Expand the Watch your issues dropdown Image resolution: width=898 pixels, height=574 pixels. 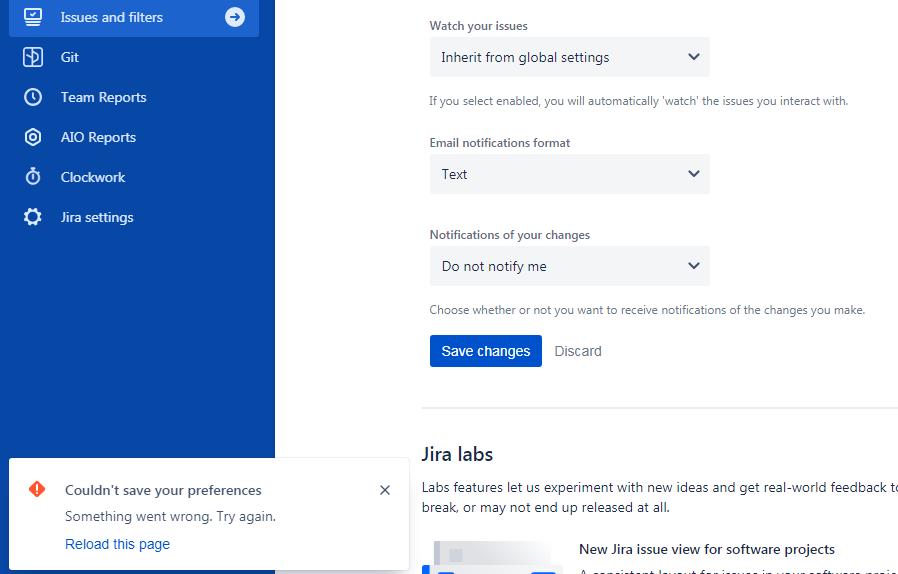569,57
